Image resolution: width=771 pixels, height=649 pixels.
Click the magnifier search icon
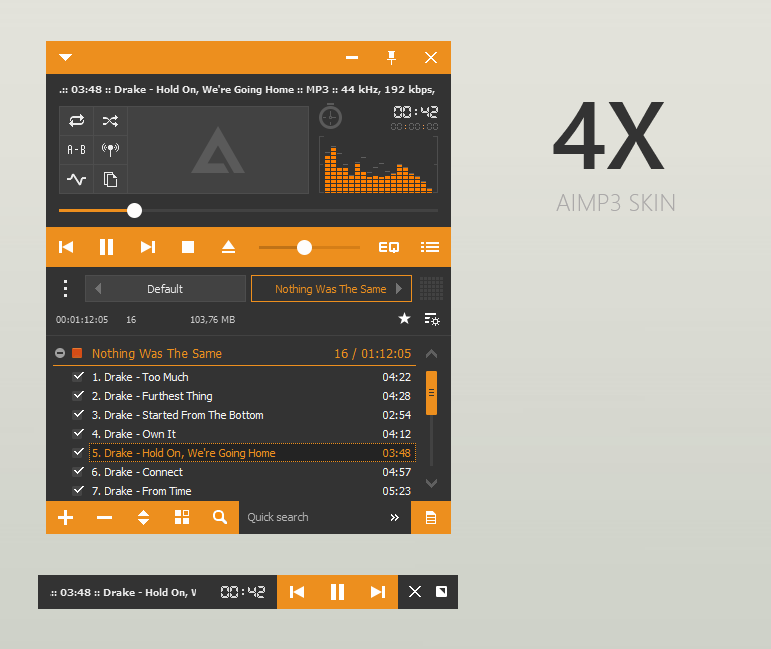pos(220,517)
